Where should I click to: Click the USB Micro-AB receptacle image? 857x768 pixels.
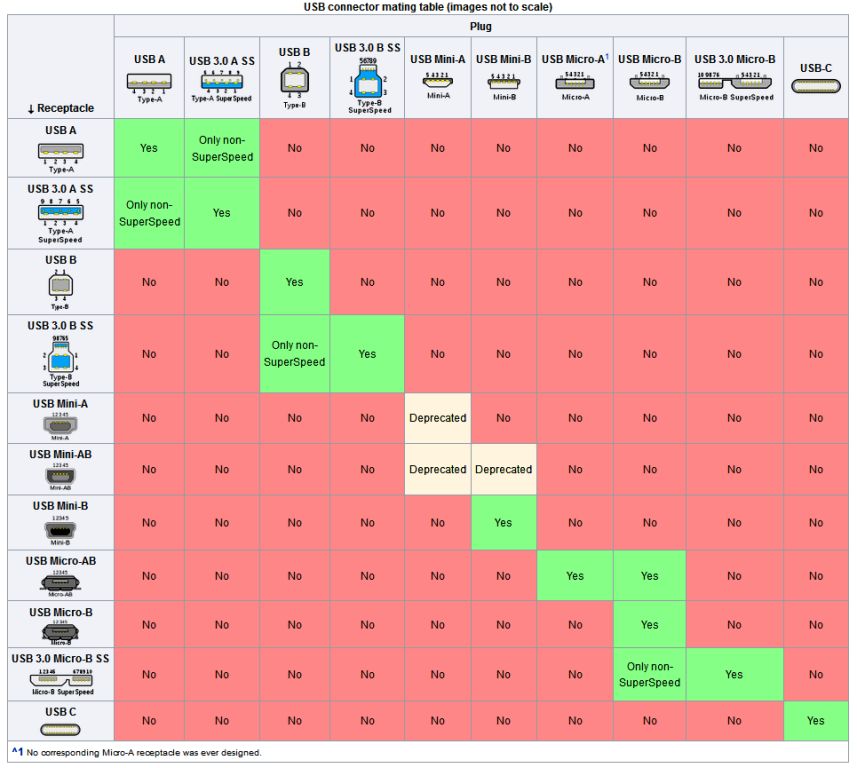coord(60,583)
